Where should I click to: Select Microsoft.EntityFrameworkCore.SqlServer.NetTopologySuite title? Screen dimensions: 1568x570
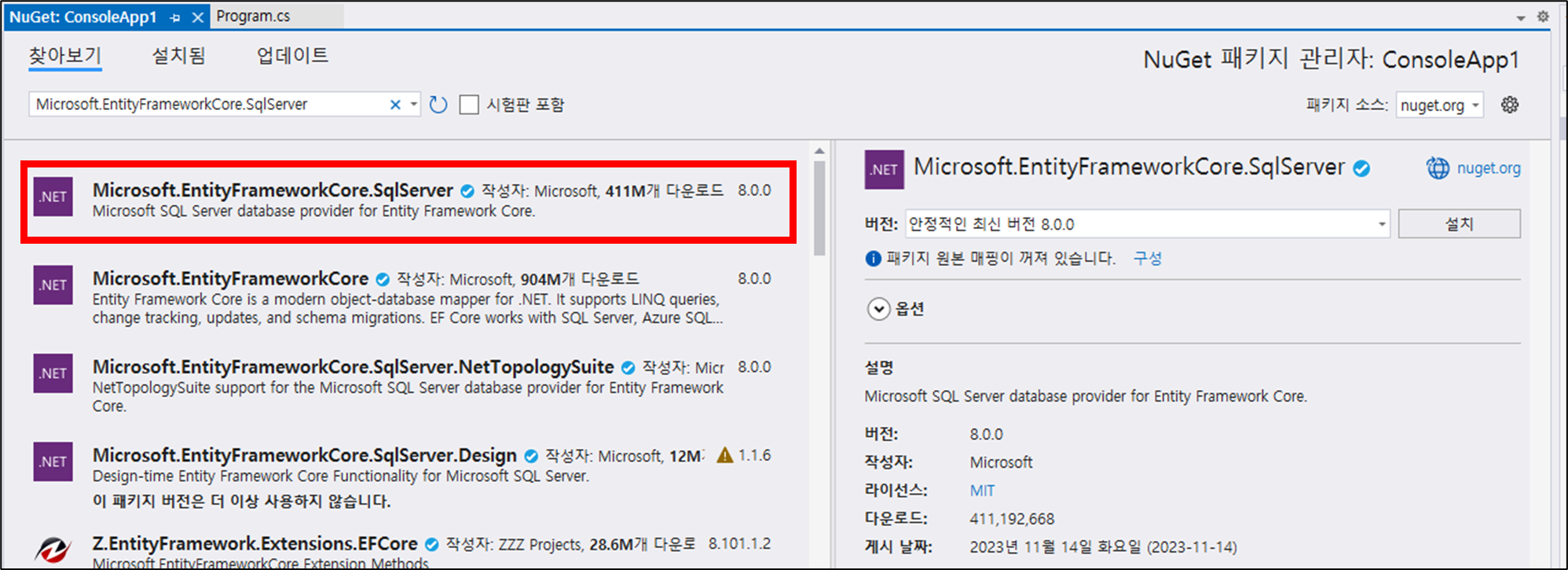click(353, 367)
